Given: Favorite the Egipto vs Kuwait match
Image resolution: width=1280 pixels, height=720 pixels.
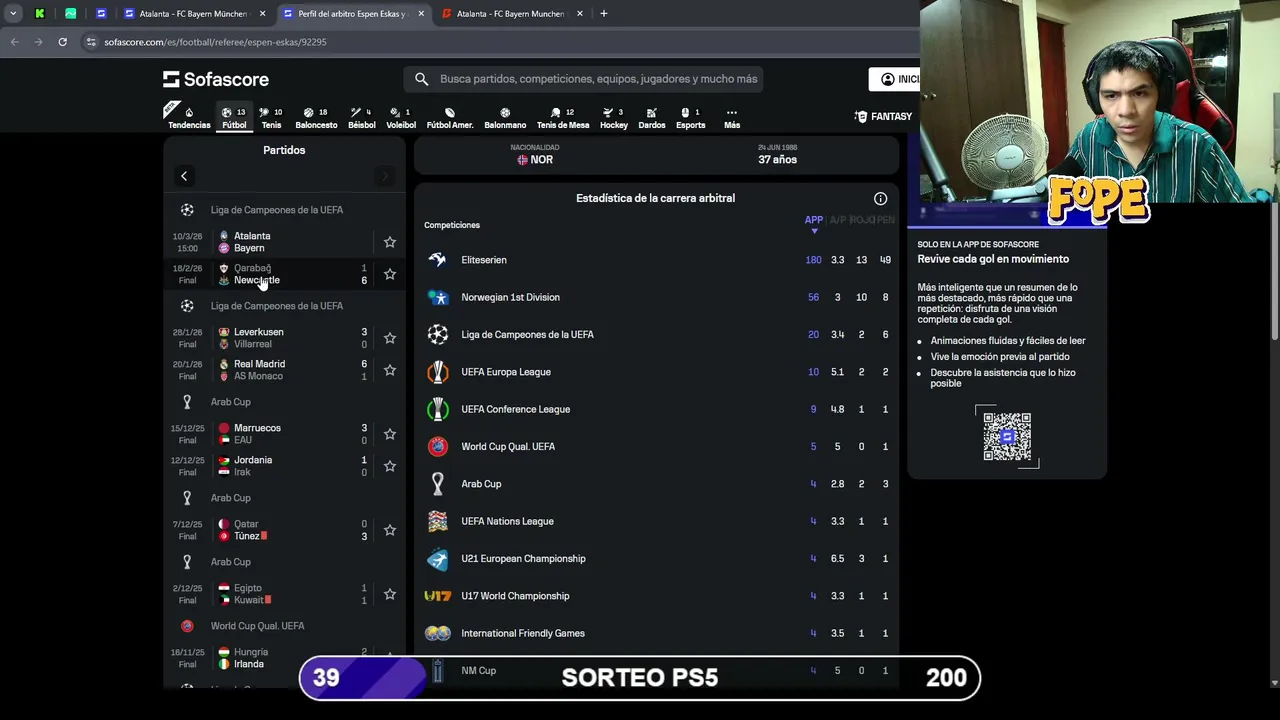Looking at the screenshot, I should [x=390, y=594].
